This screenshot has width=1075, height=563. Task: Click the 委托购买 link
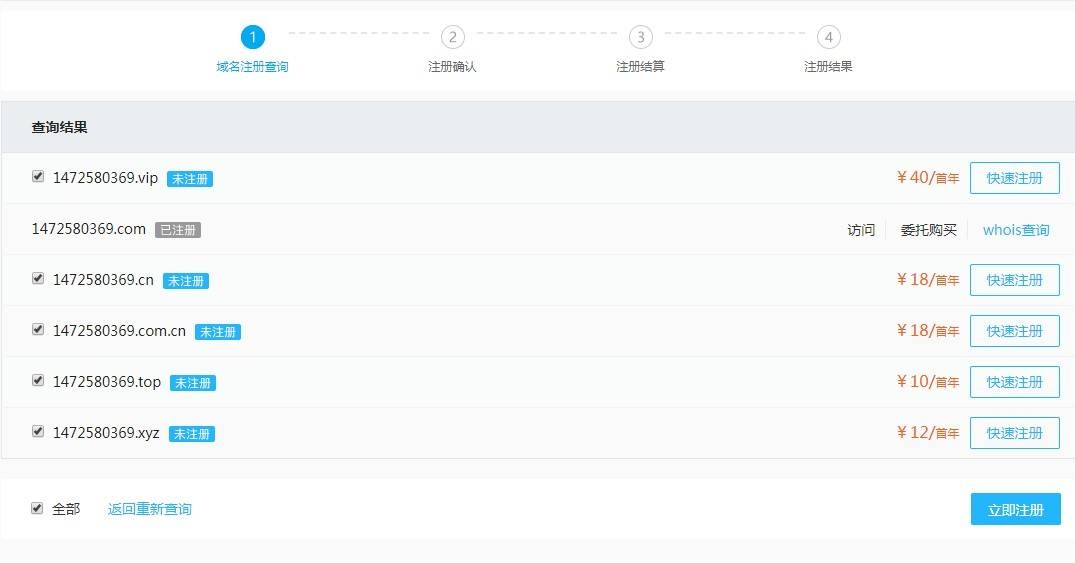pyautogui.click(x=928, y=230)
